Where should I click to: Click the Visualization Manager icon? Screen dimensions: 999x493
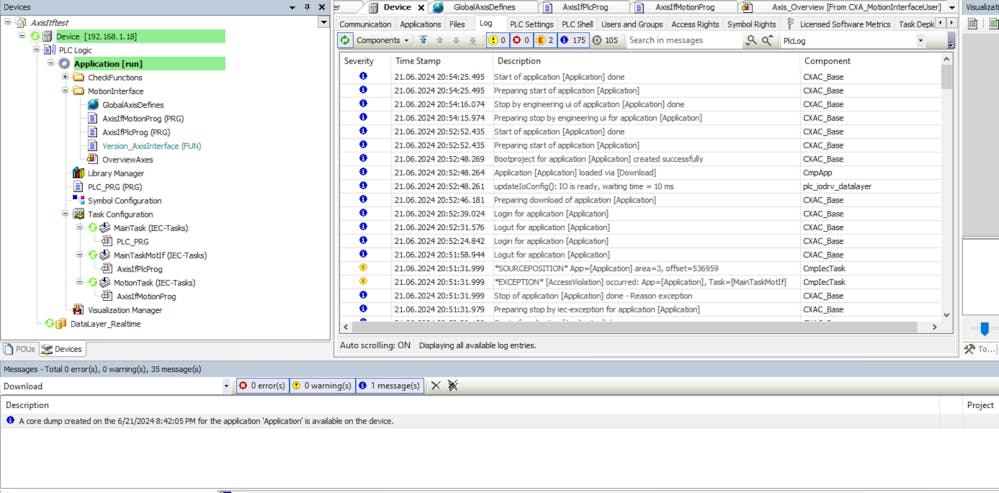tap(78, 310)
